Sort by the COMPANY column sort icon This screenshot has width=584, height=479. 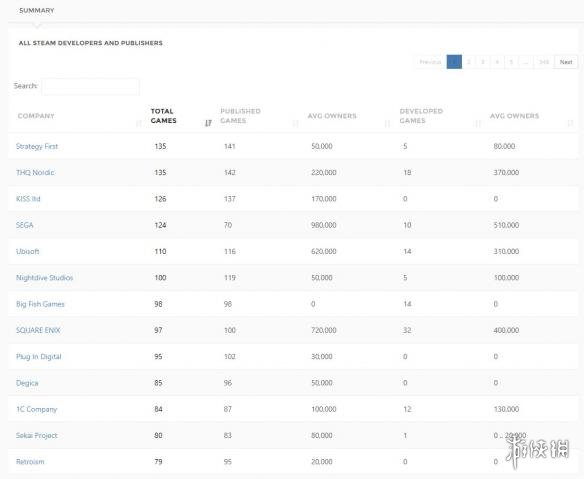(139, 123)
